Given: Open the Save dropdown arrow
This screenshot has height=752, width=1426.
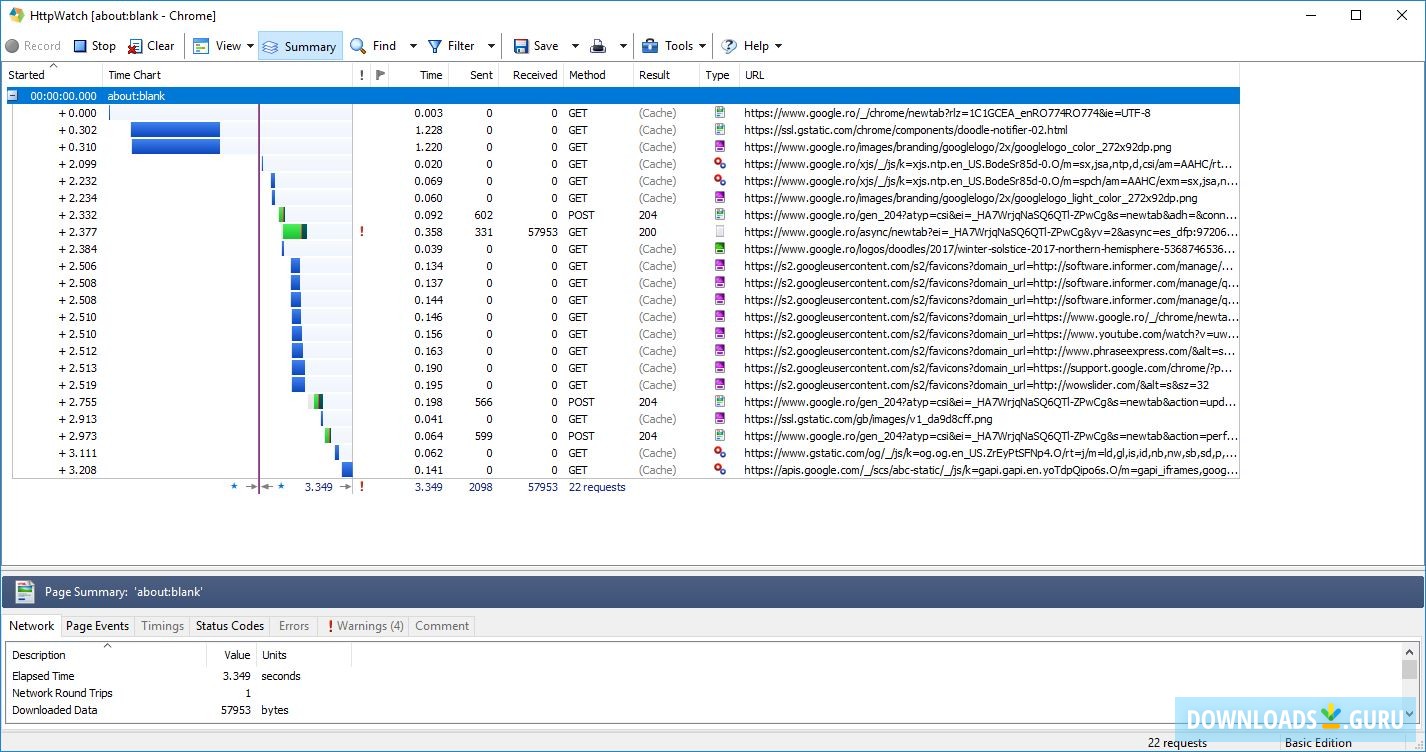Looking at the screenshot, I should (575, 46).
